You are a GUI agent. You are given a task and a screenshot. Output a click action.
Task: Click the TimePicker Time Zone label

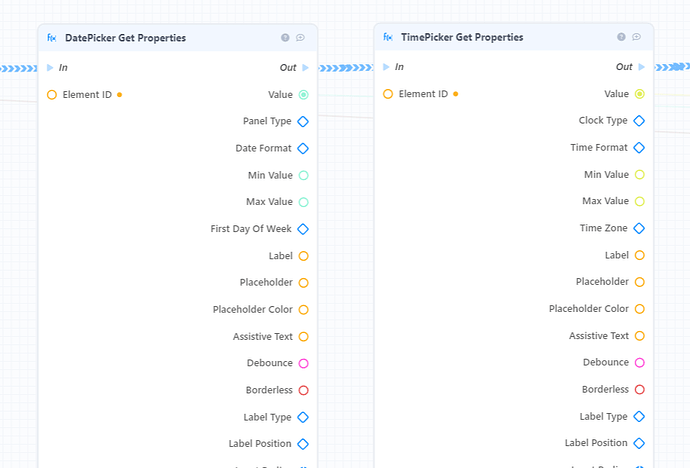[603, 228]
